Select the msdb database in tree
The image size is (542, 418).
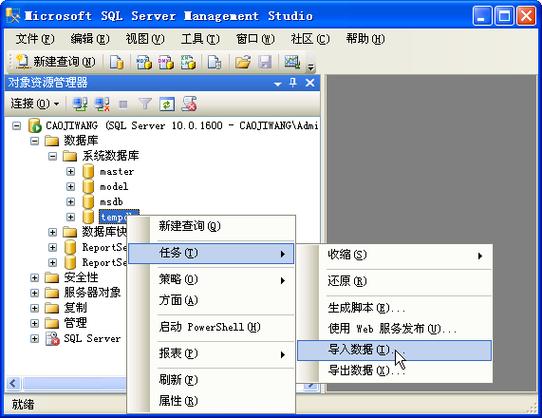click(111, 202)
